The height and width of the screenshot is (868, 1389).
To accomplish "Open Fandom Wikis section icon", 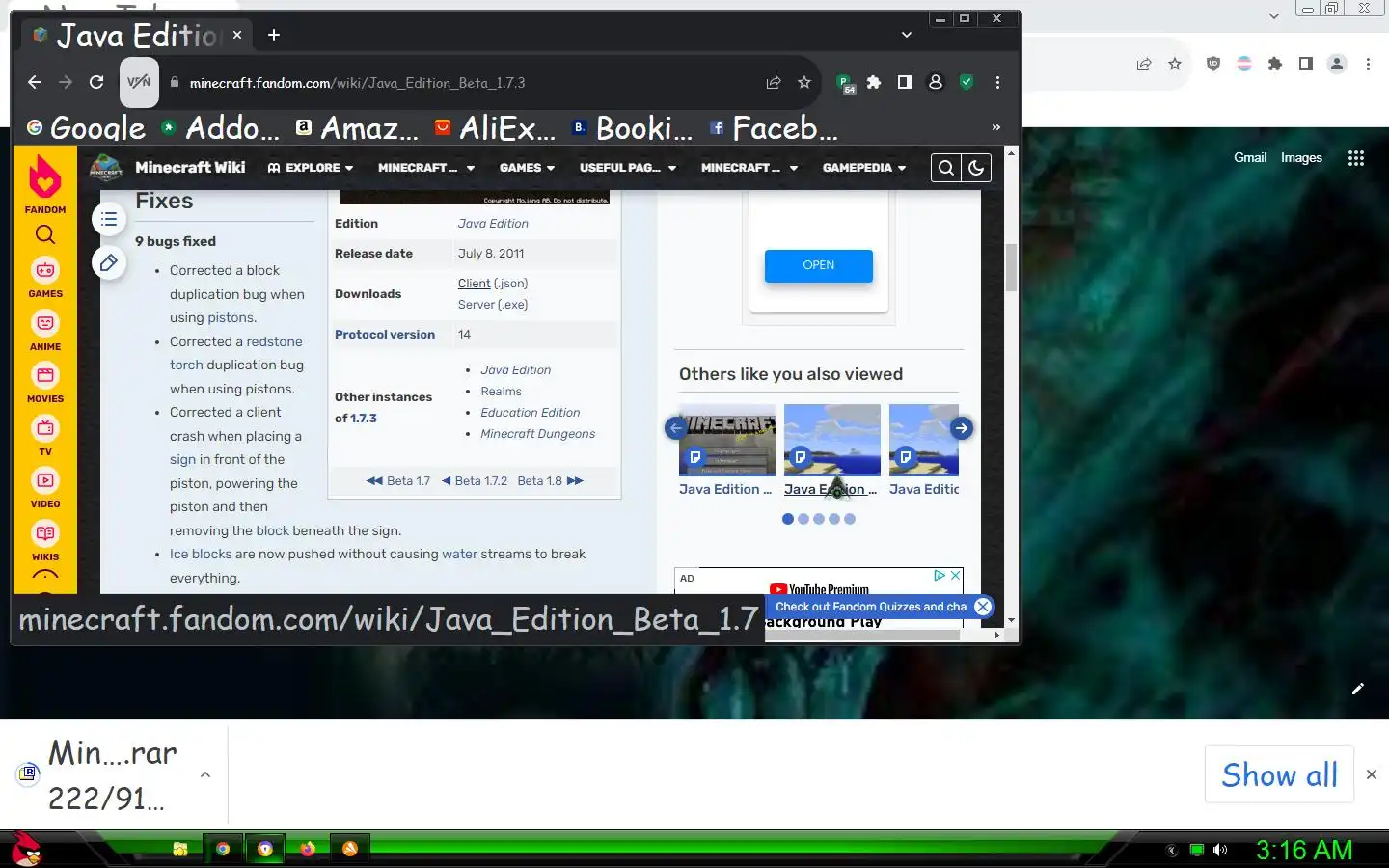I will click(x=45, y=541).
